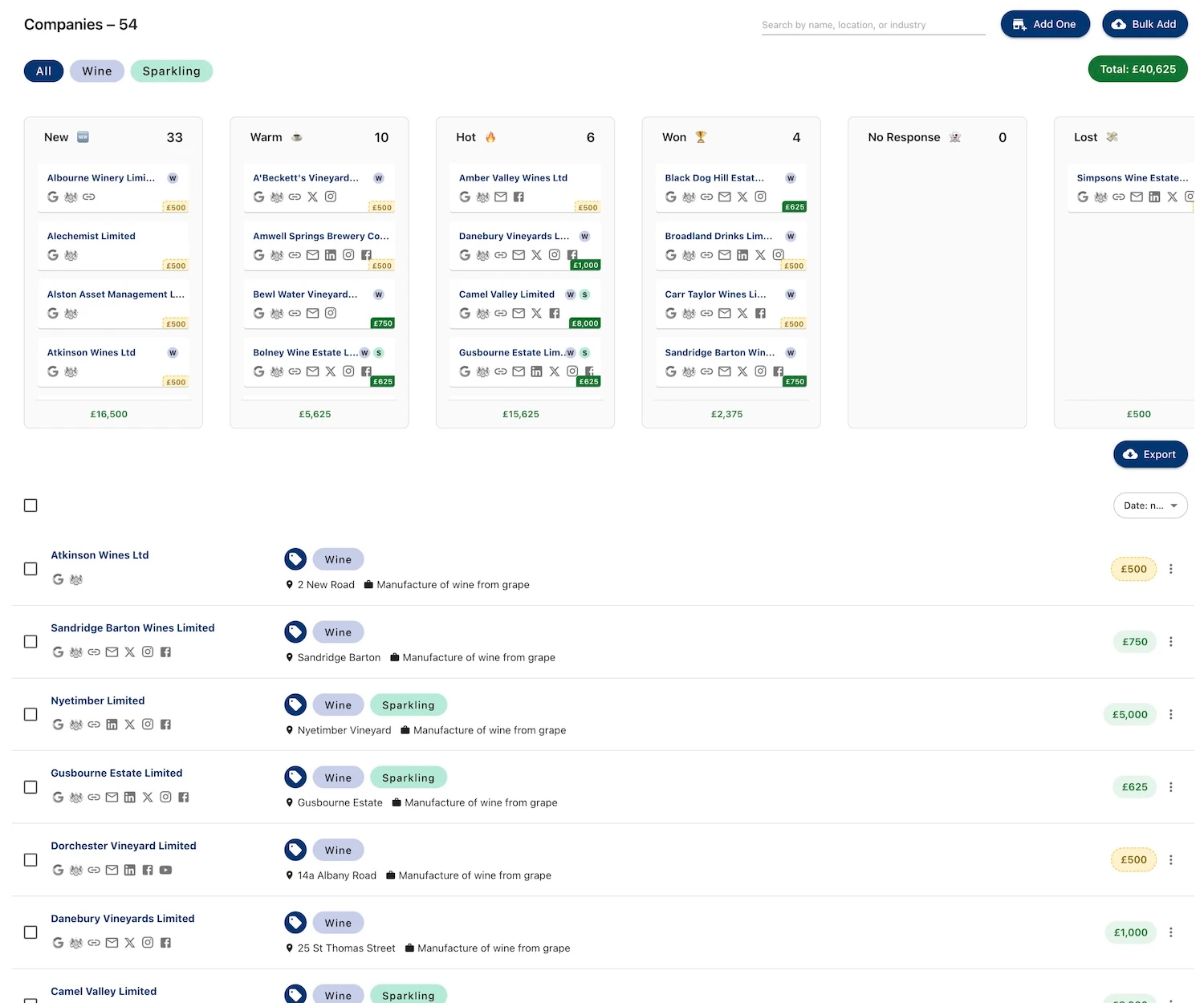Image resolution: width=1204 pixels, height=1003 pixels.
Task: Click tag icon in Nyetimber Limited row
Action: pyautogui.click(x=295, y=705)
